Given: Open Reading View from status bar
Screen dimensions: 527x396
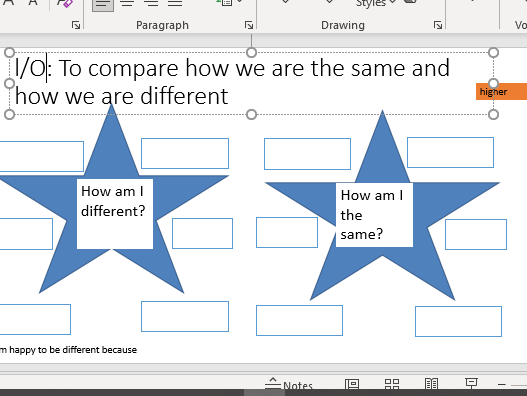Looking at the screenshot, I should (x=432, y=384).
